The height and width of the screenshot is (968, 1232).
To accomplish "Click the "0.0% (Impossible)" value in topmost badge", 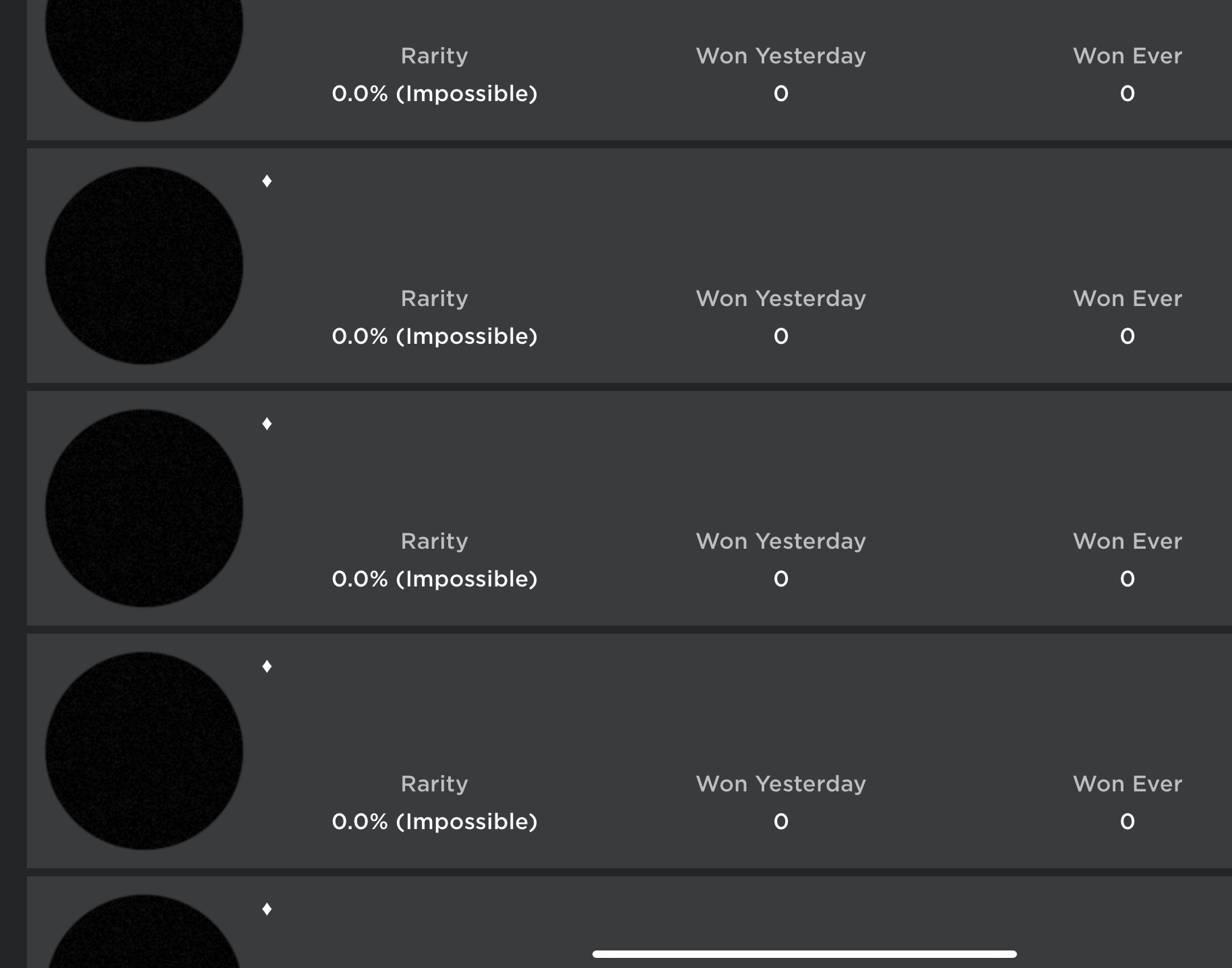I will click(x=434, y=94).
